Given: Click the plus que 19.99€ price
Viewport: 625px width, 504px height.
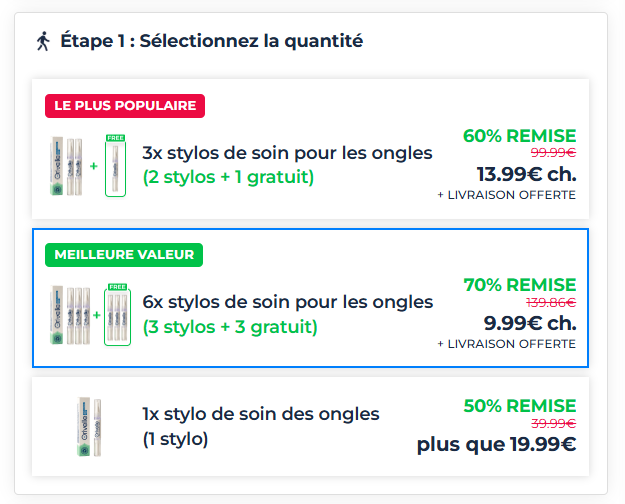Looking at the screenshot, I should [x=496, y=444].
